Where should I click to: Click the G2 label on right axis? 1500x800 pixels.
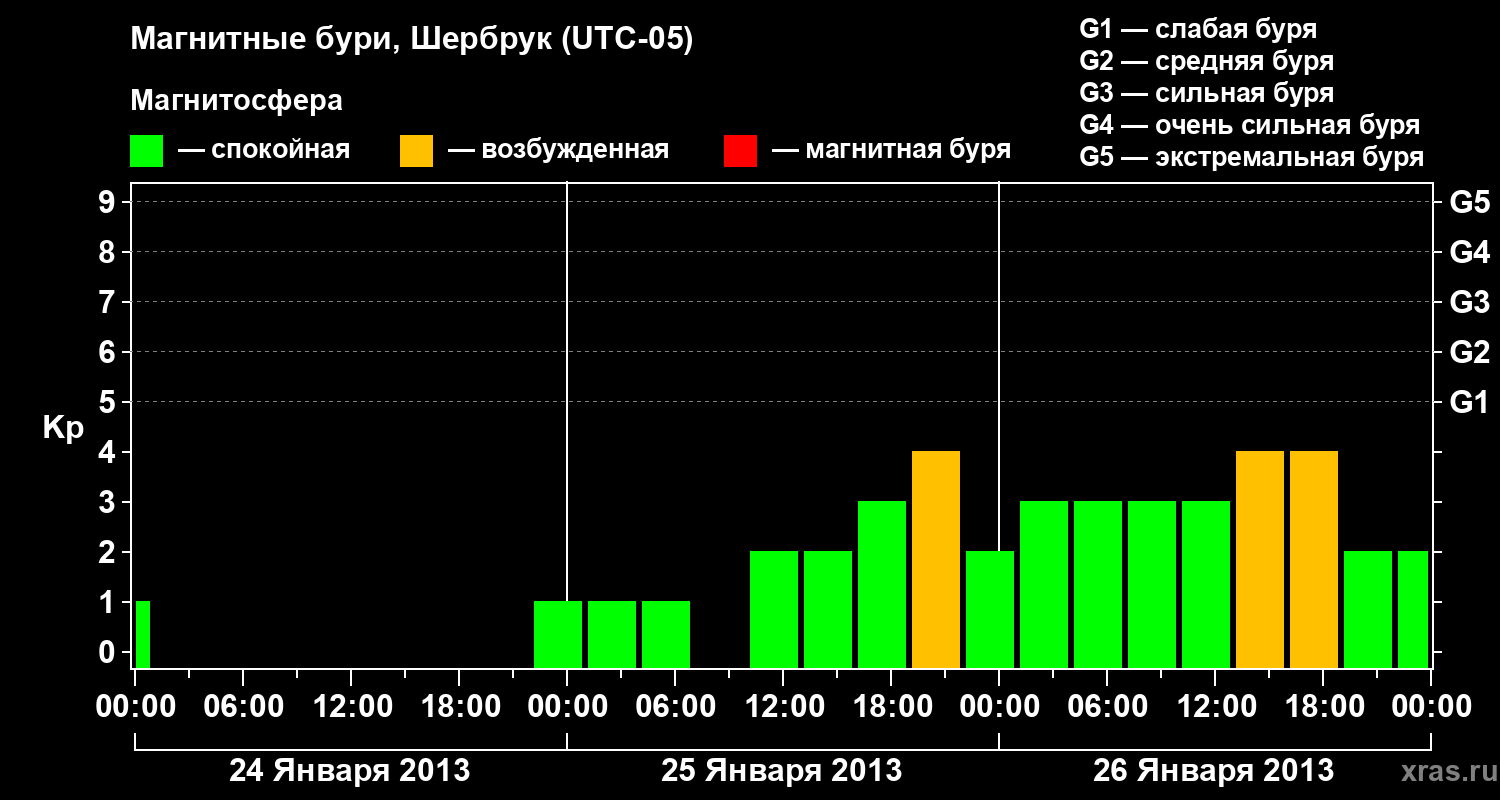coord(1469,352)
